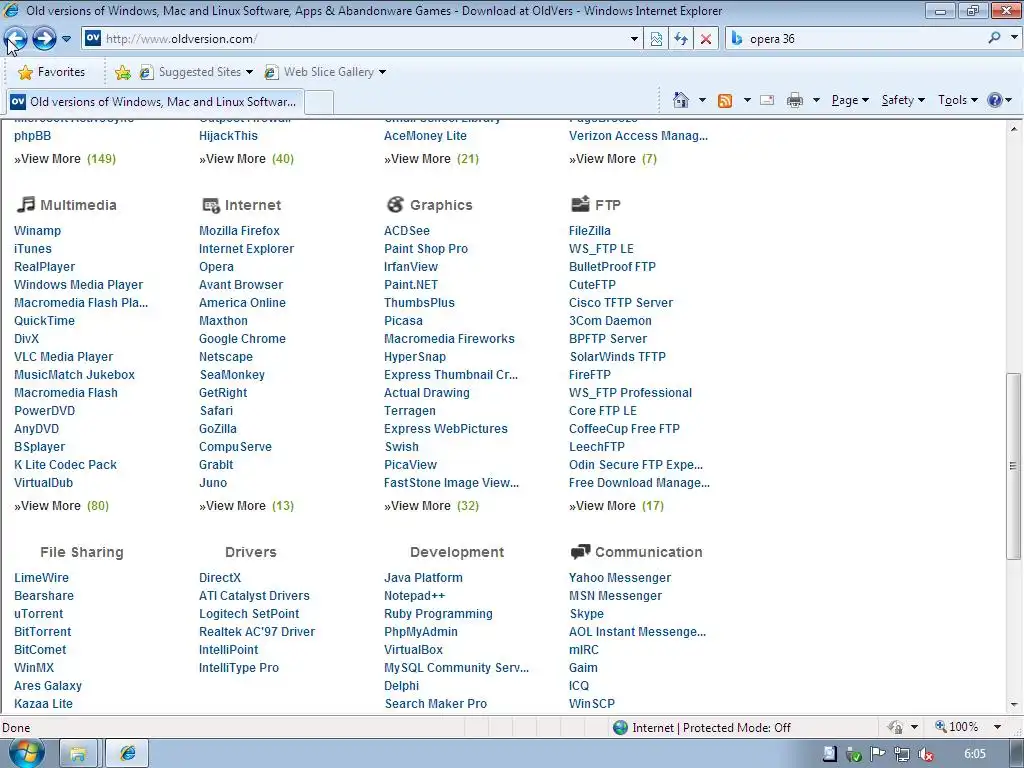This screenshot has height=768, width=1024.
Task: Open the search provider dropdown arrow
Action: coord(1014,38)
